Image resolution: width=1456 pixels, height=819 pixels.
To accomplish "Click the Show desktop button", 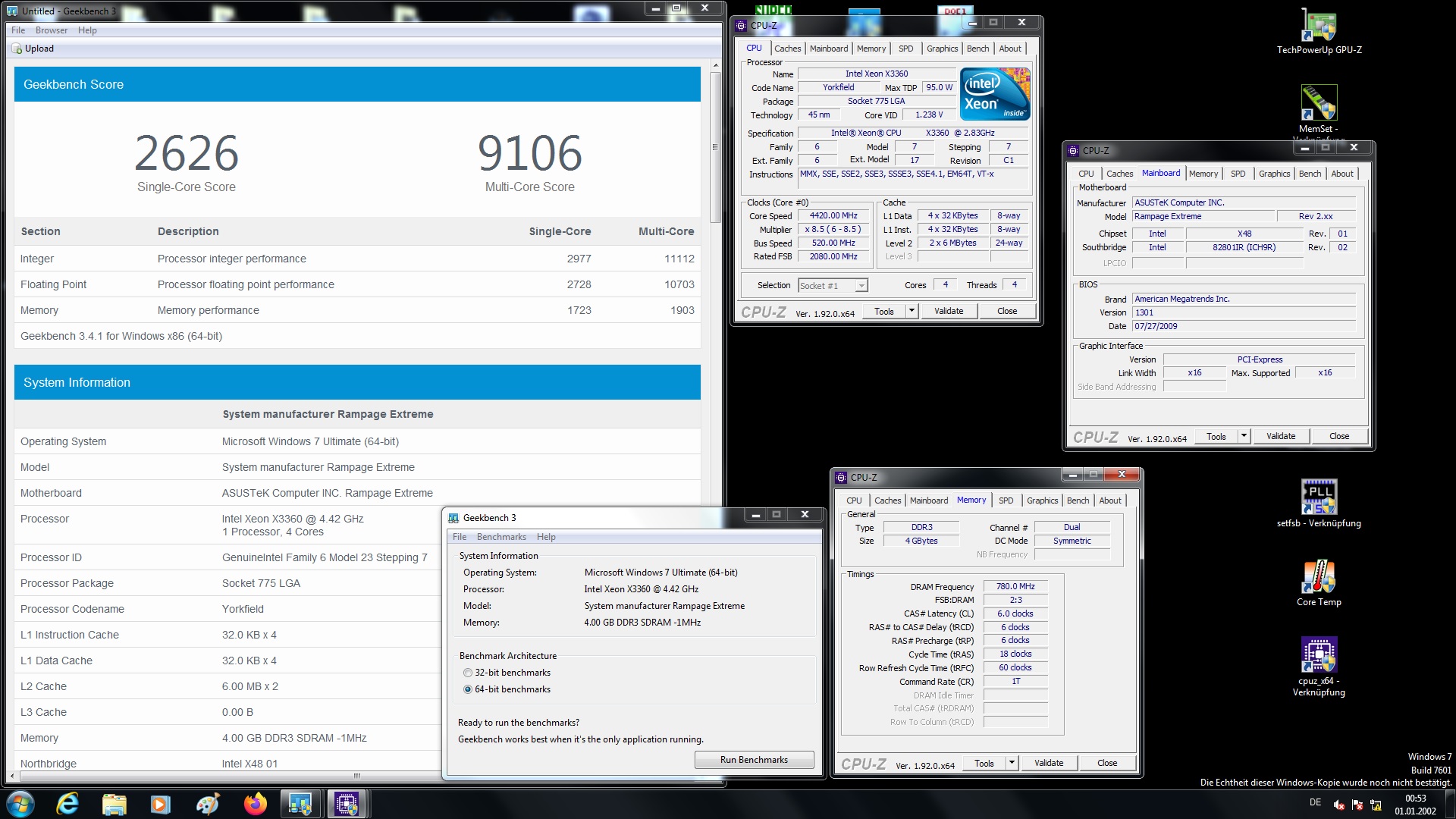I will (x=1451, y=804).
